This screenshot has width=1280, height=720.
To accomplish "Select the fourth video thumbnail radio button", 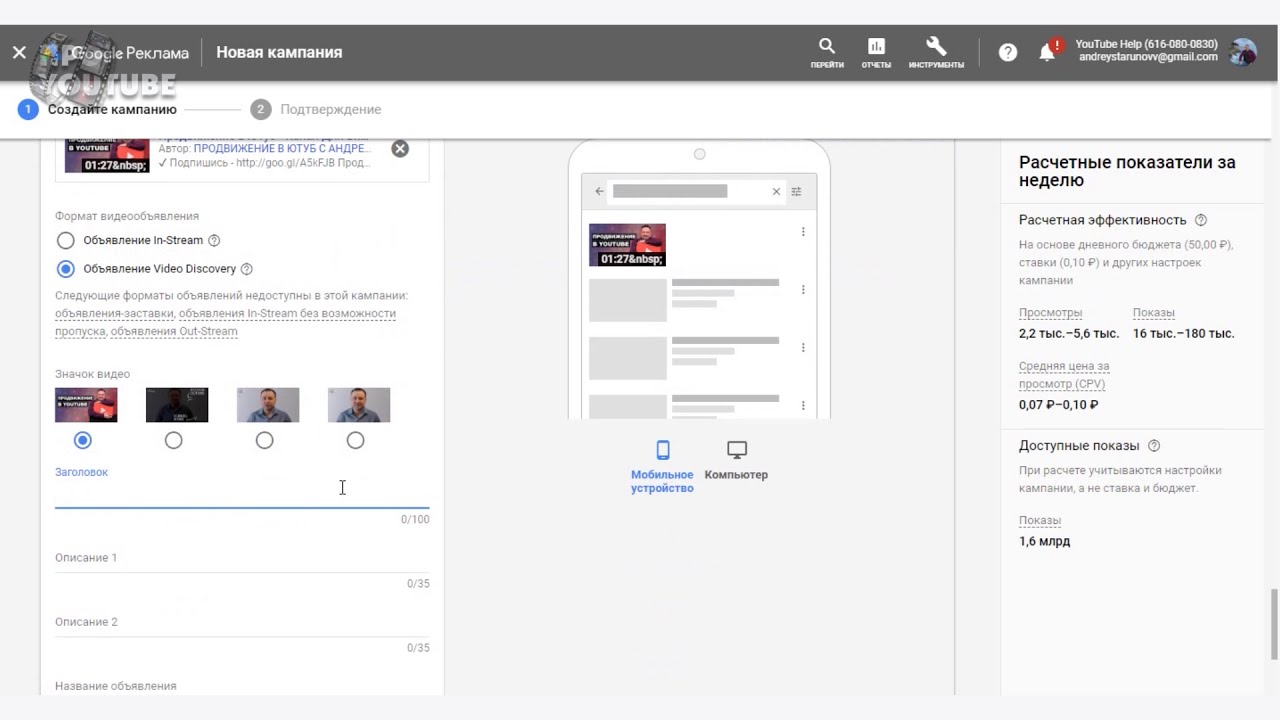I will 356,440.
